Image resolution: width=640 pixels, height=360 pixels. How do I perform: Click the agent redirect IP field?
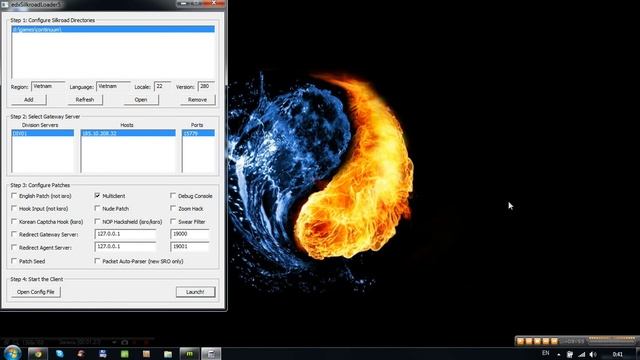point(125,247)
